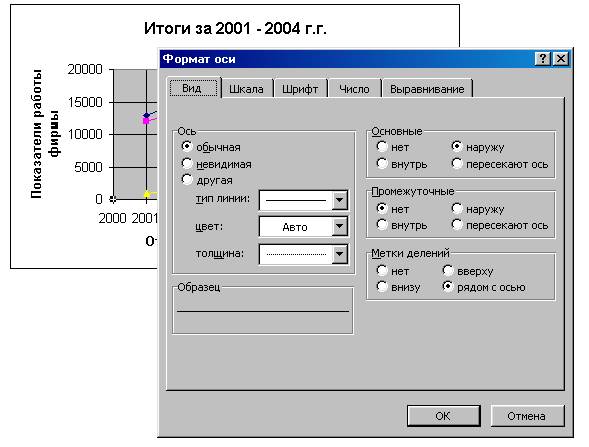589x447 pixels.
Task: Click the 10000 axis label
Action: pyautogui.click(x=85, y=134)
